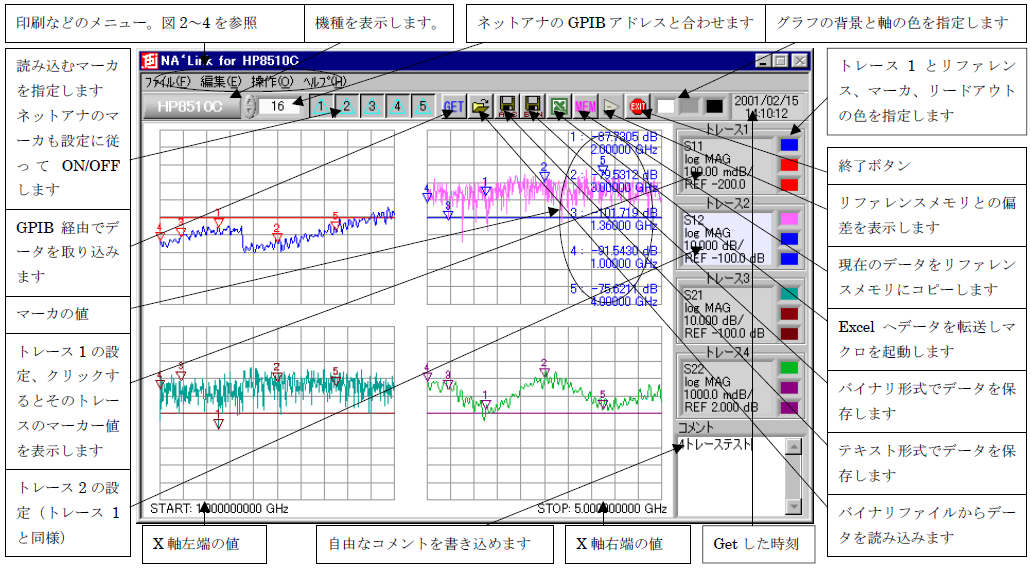Image resolution: width=1030 pixels, height=570 pixels.
Task: Open the ヘルプ(H) menu
Action: (x=325, y=81)
